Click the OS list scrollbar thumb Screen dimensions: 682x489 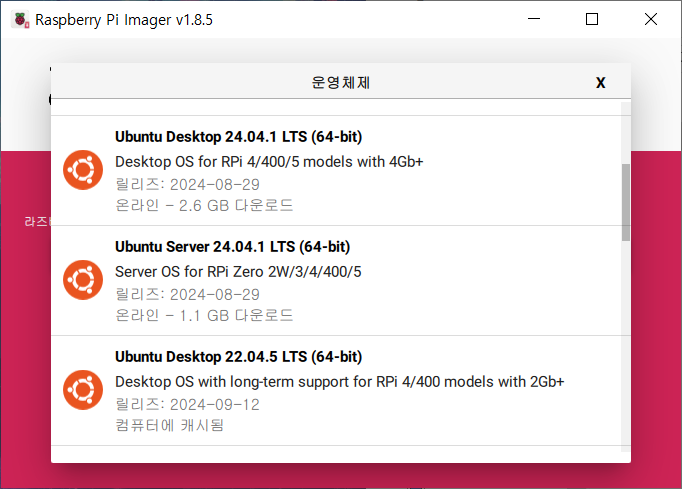coord(625,202)
